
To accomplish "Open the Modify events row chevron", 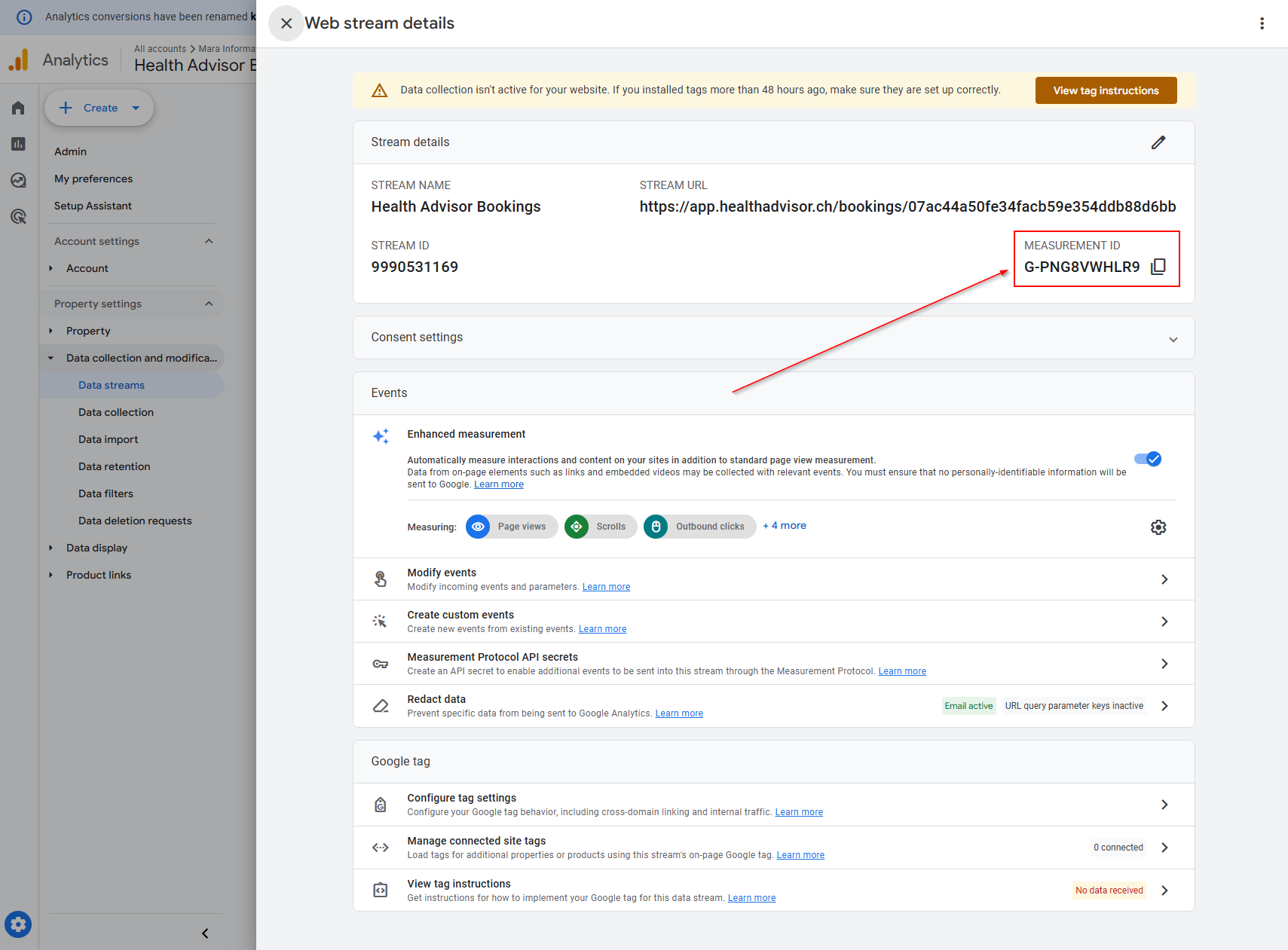I will (1164, 579).
